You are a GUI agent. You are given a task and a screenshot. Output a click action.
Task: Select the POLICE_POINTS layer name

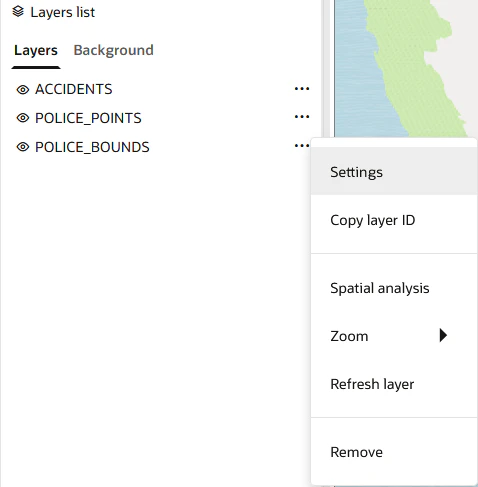[x=88, y=118]
